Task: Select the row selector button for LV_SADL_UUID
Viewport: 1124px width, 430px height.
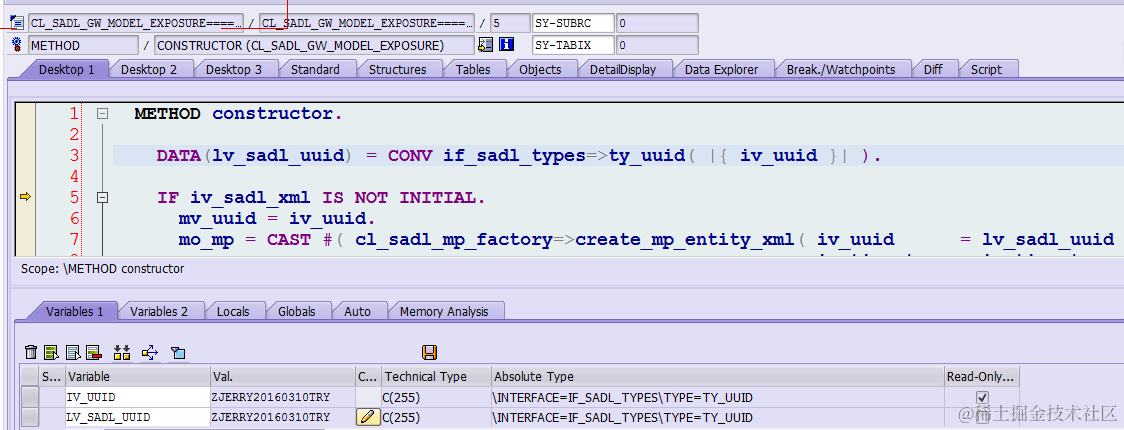Action: pos(29,417)
